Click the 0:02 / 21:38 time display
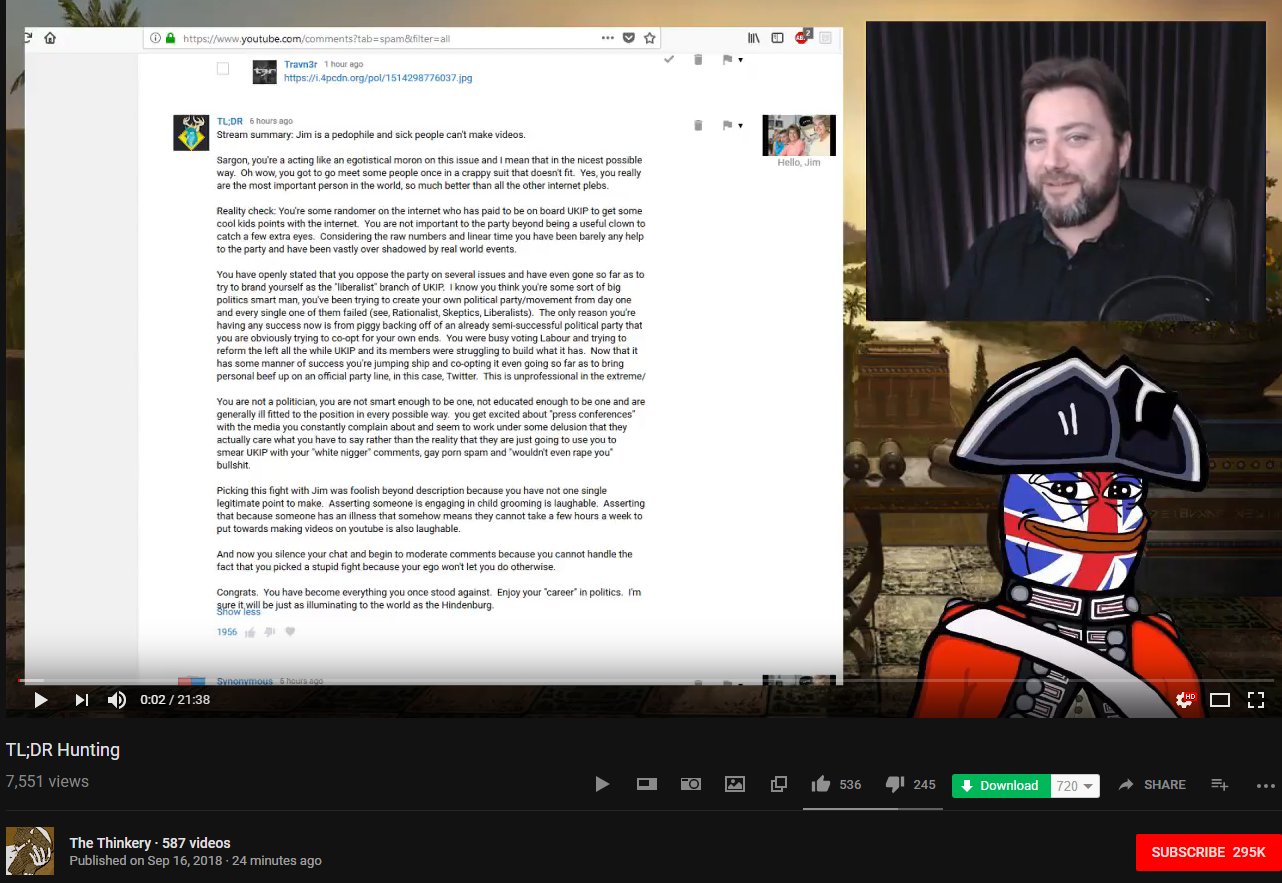Screen dimensions: 1282x883 point(175,700)
